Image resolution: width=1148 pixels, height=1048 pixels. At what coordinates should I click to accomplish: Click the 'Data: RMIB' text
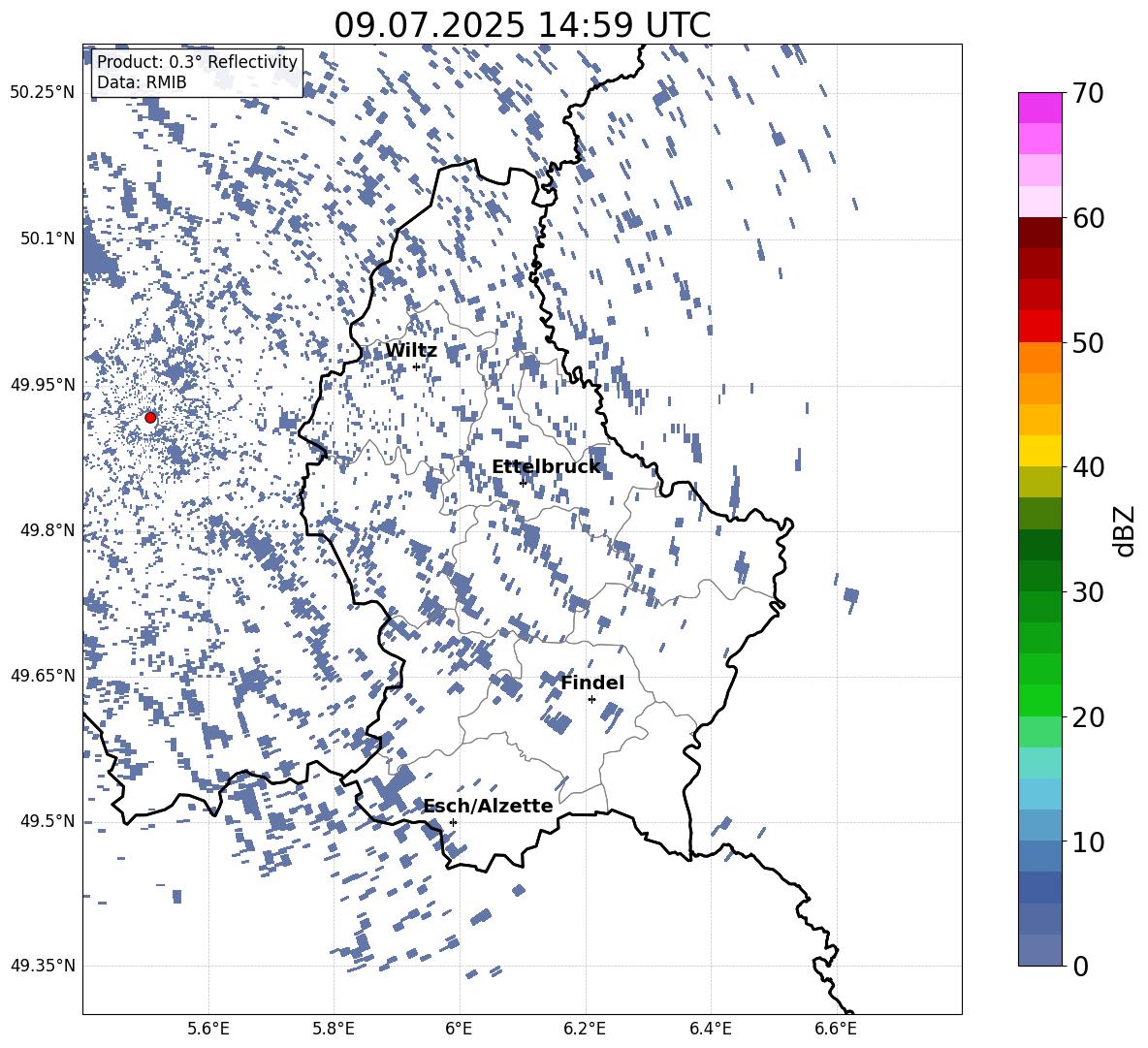[142, 82]
